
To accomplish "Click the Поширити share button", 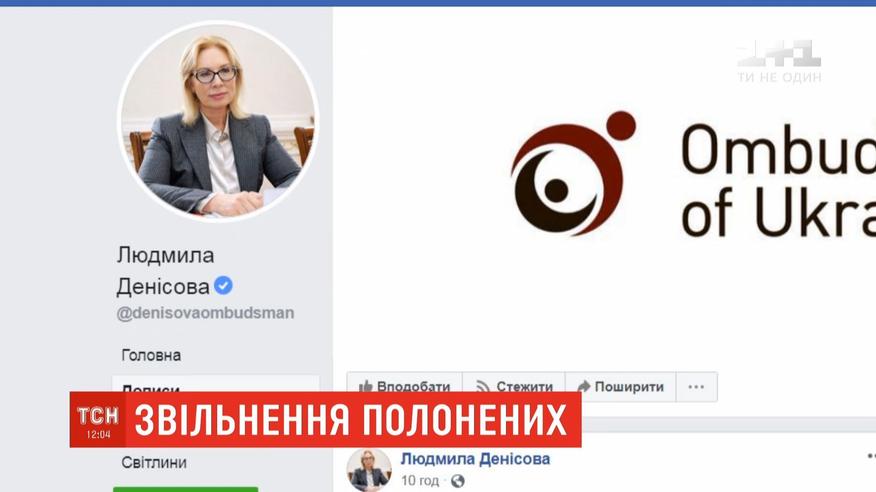I will 621,386.
